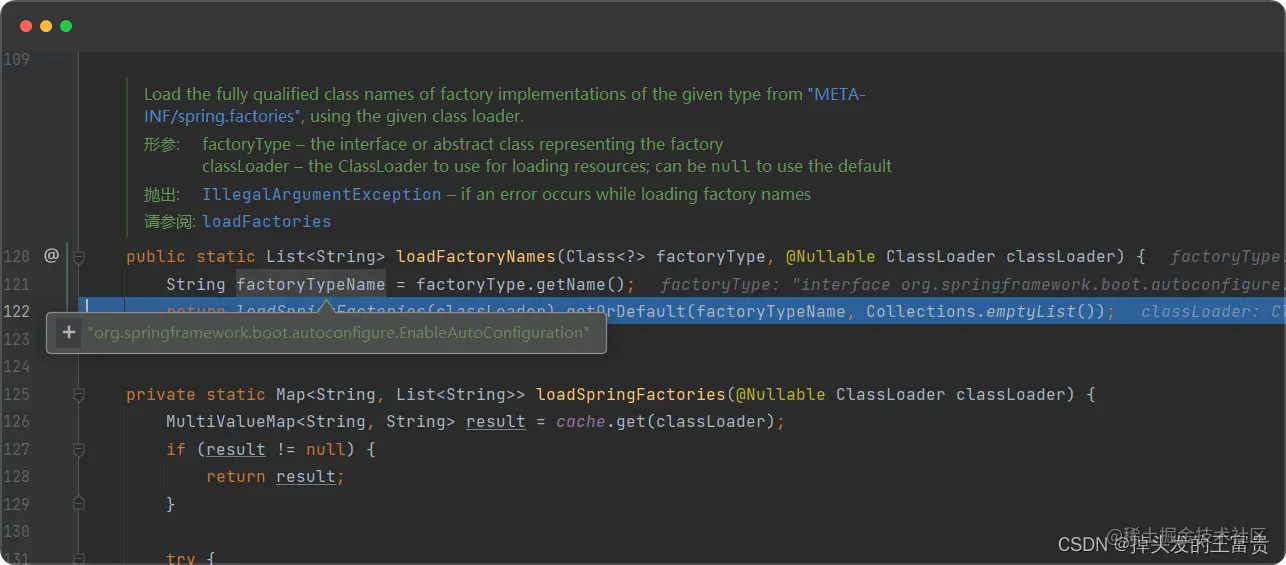1286x565 pixels.
Task: Collapse the loadFactoryNames method at line 120
Action: pos(79,257)
